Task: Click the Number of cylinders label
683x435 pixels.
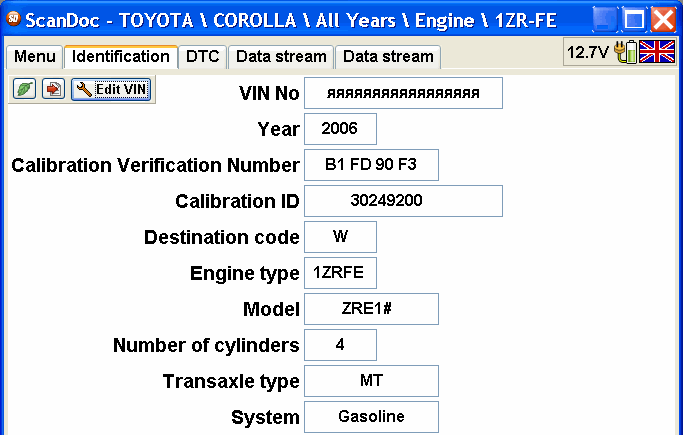Action: point(206,345)
